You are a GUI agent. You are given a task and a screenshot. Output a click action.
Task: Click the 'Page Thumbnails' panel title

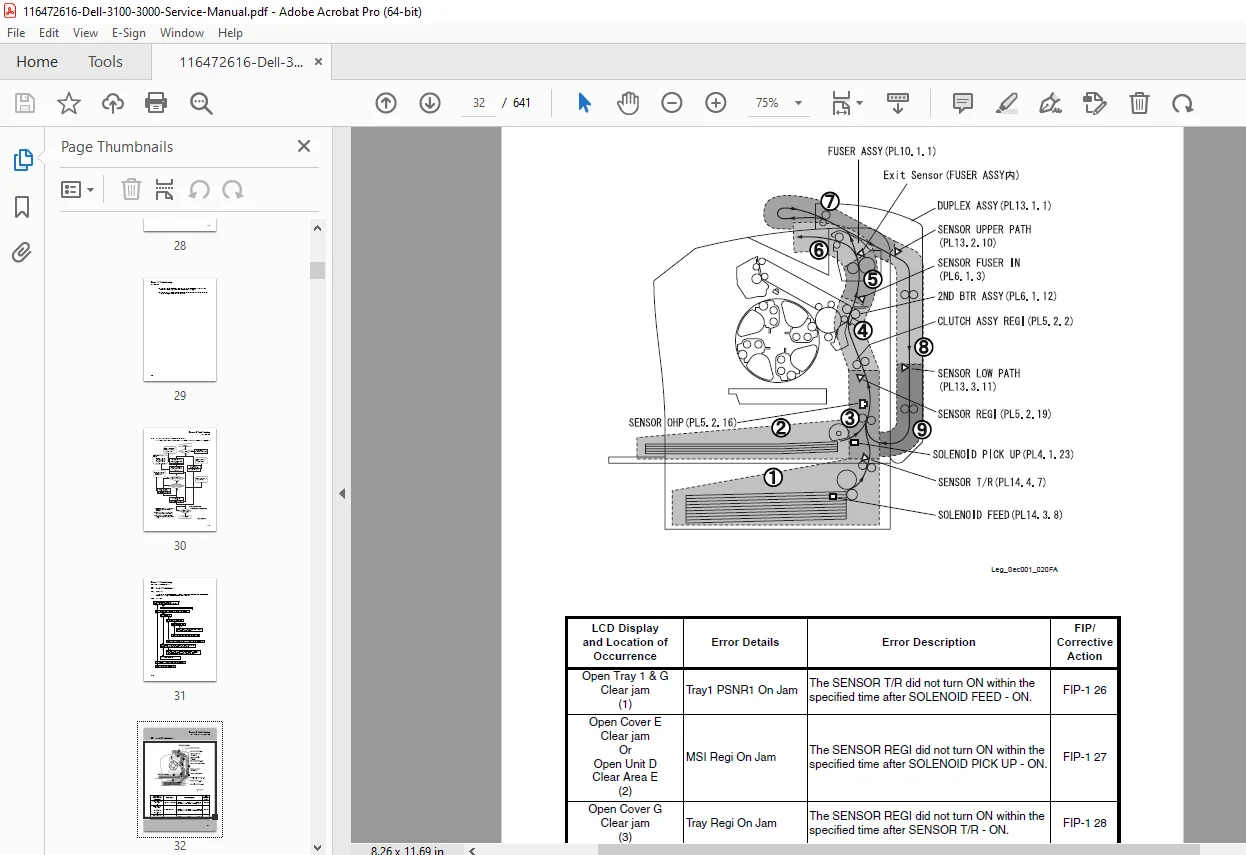click(x=117, y=146)
